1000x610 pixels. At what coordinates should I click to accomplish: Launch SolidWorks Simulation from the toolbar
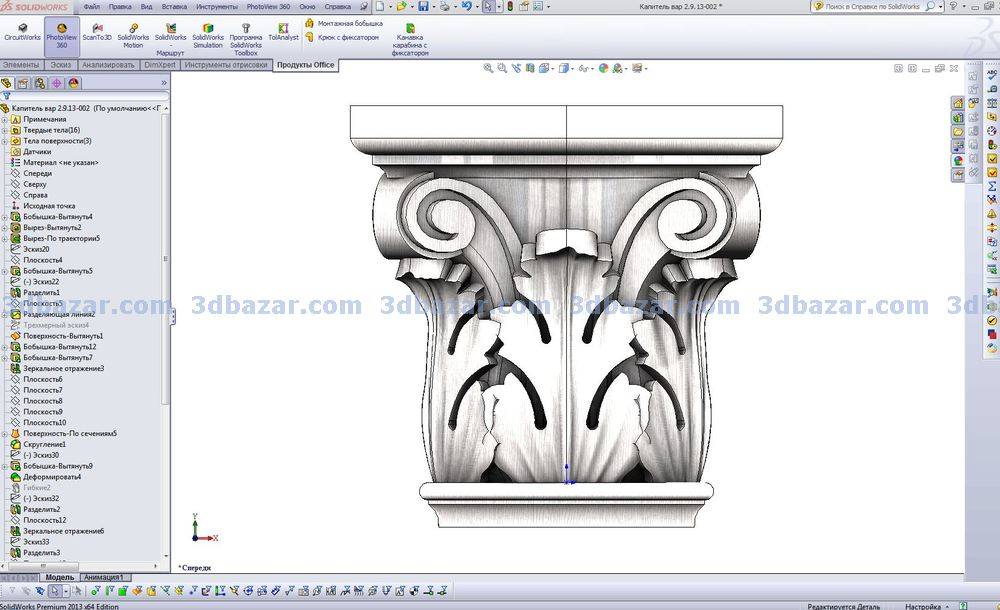208,35
